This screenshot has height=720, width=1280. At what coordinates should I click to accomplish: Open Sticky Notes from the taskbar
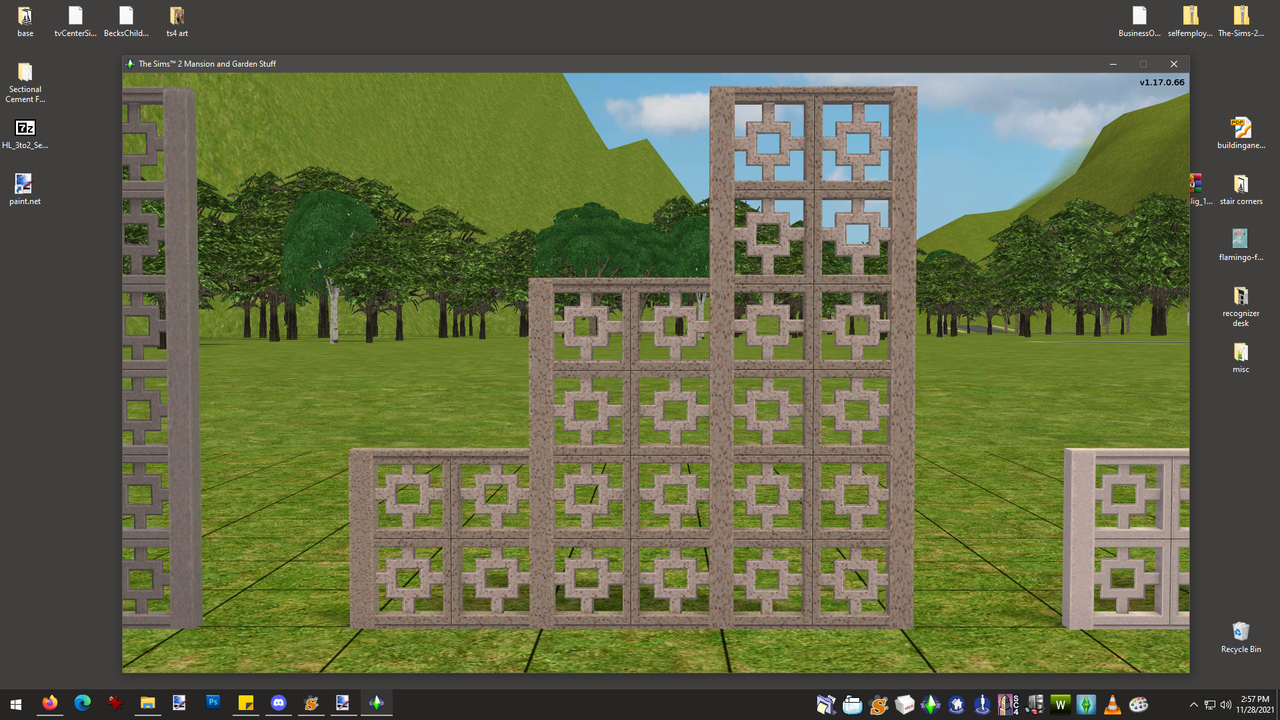(245, 703)
